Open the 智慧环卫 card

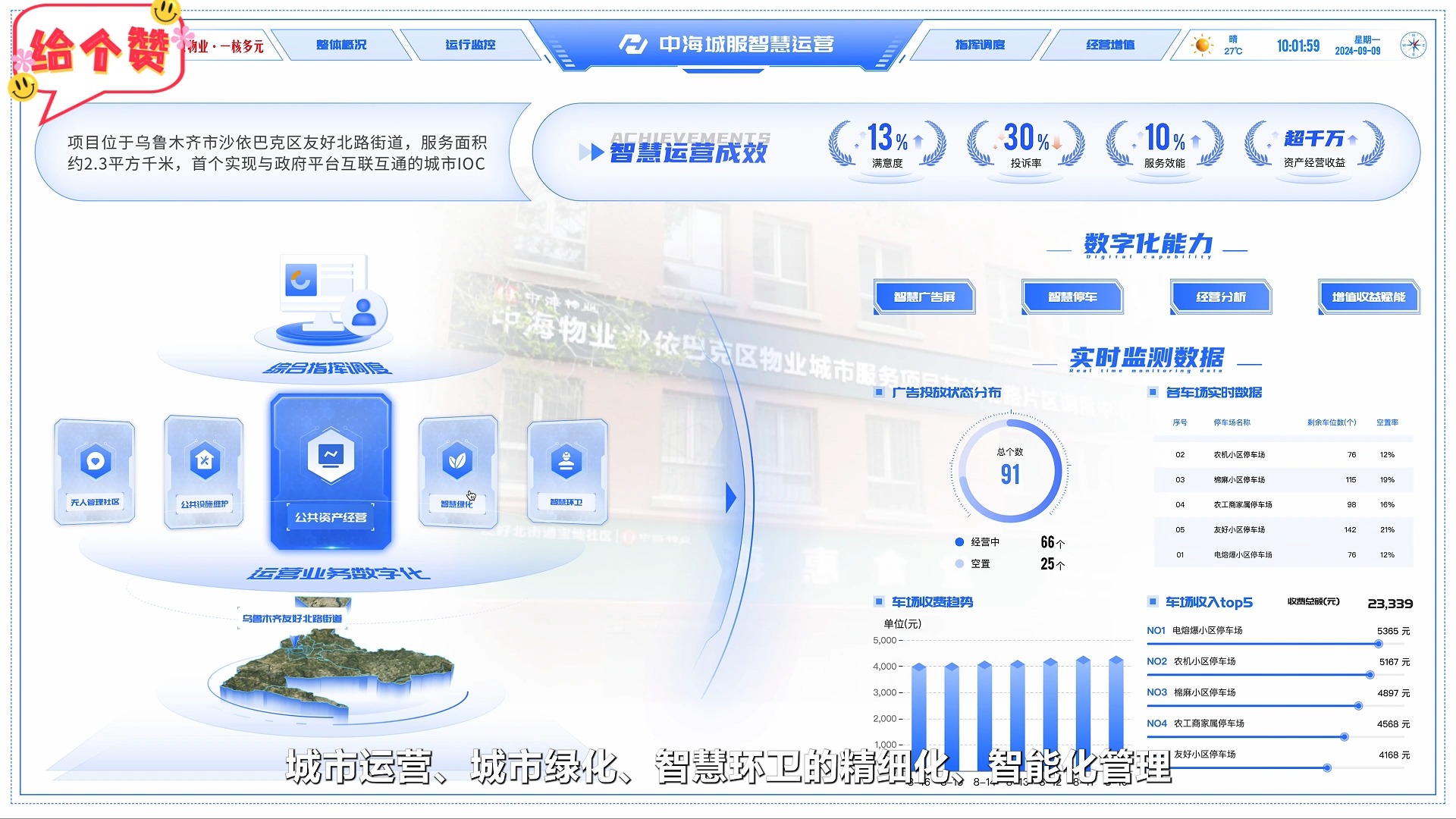567,472
